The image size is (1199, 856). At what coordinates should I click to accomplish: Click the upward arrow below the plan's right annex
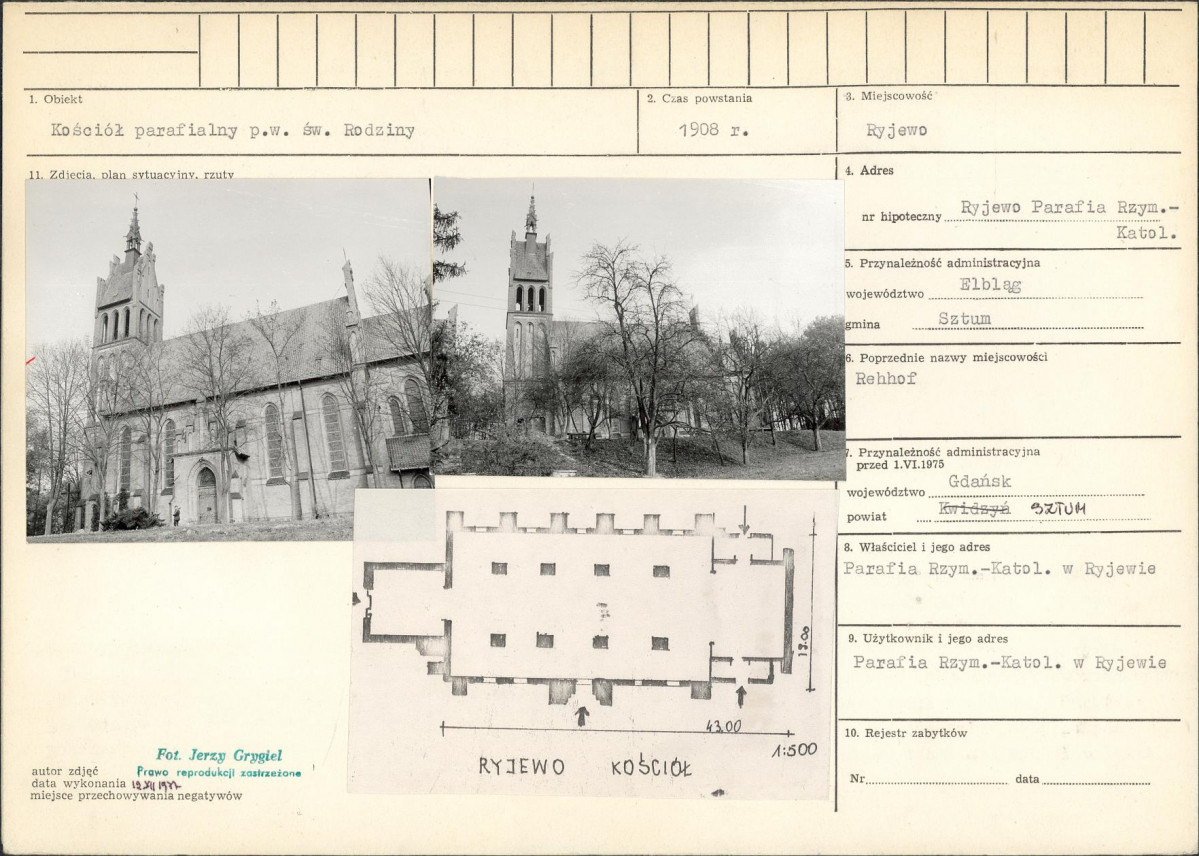tap(740, 696)
